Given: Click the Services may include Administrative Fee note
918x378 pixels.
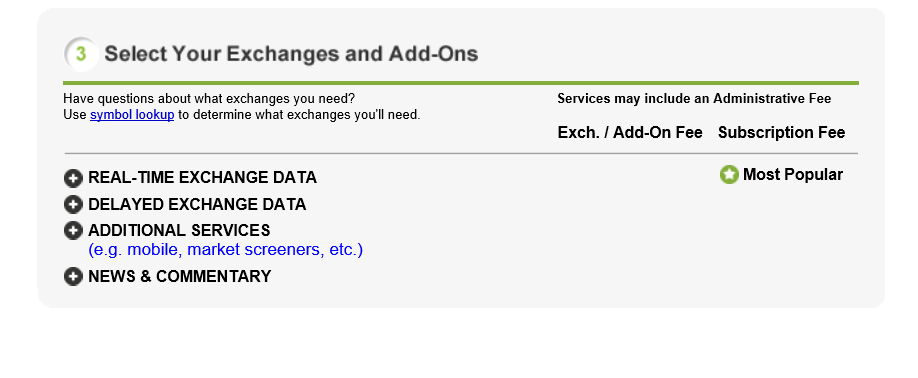Looking at the screenshot, I should click(694, 98).
